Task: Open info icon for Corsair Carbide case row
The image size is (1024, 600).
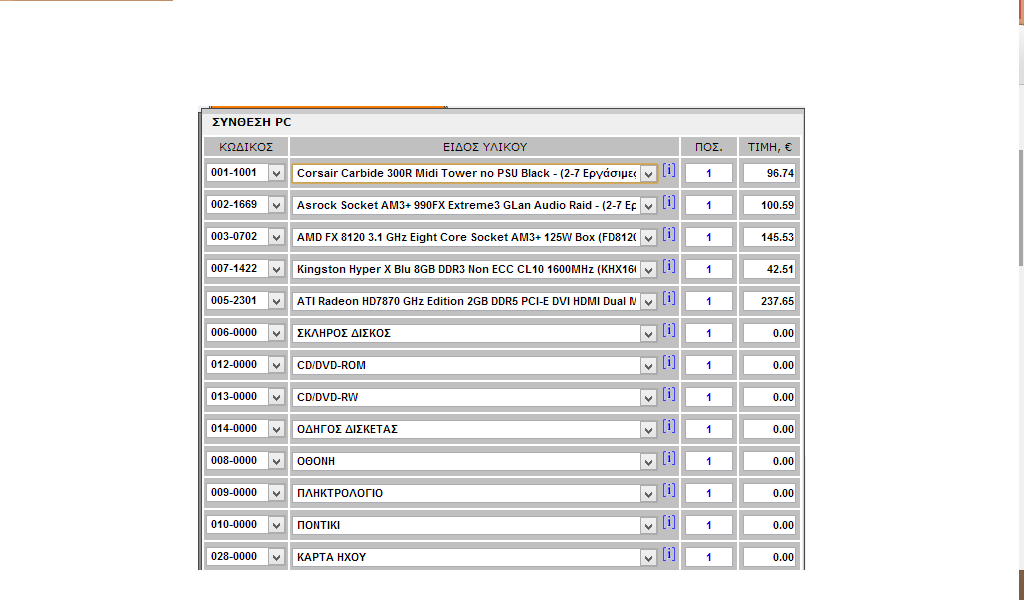Action: 669,170
